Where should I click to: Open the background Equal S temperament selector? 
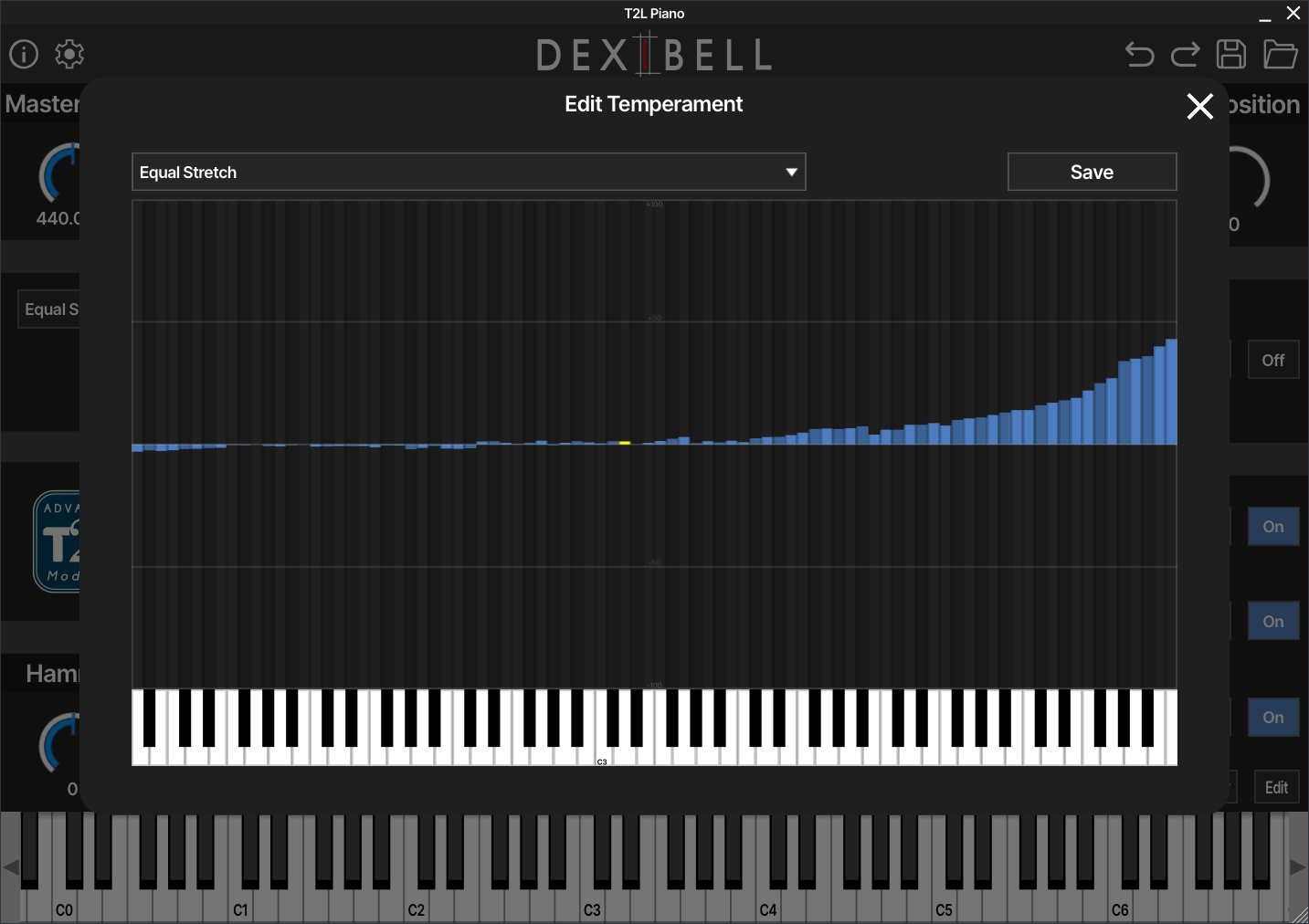tap(50, 310)
